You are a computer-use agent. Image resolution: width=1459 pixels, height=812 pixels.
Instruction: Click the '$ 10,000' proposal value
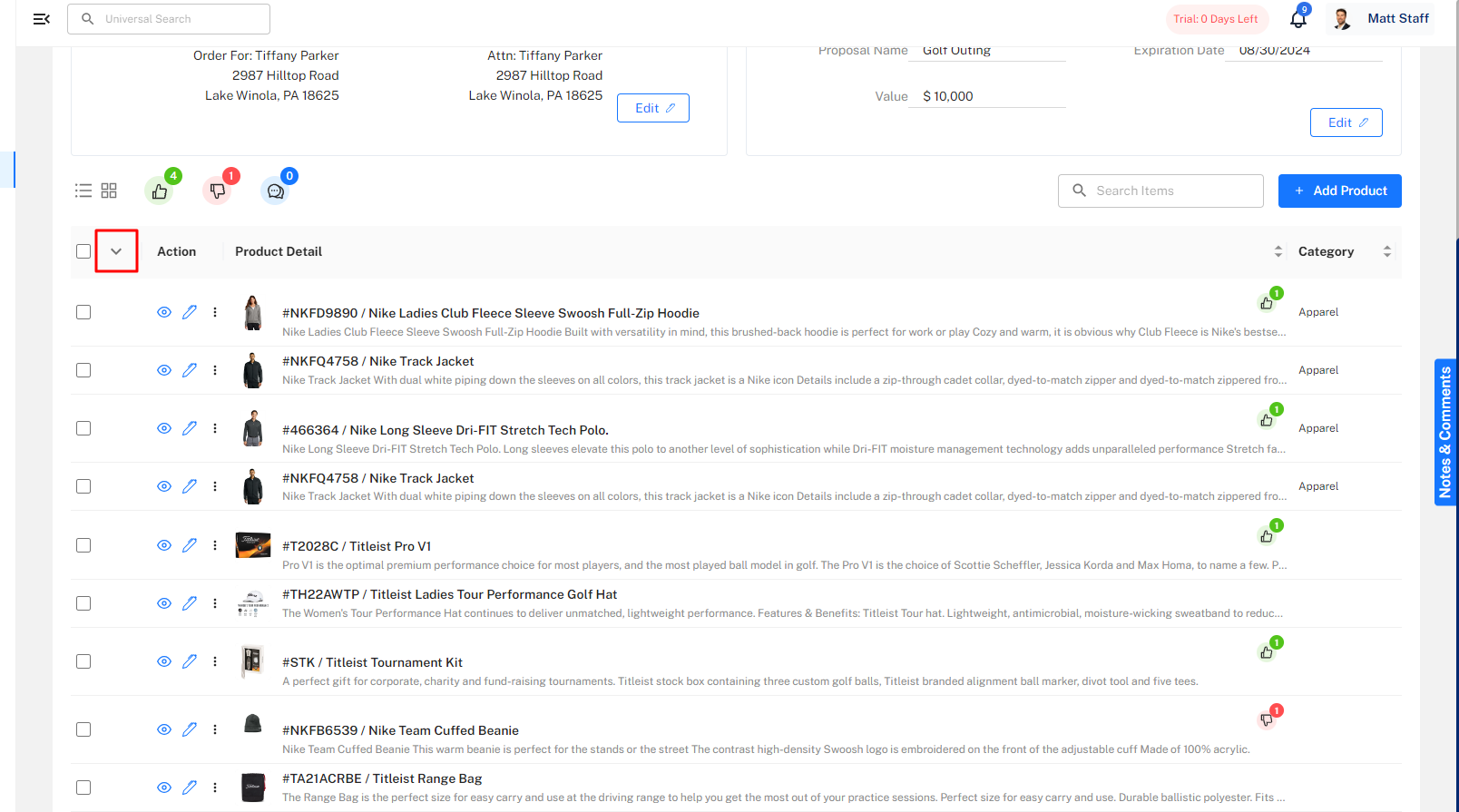pyautogui.click(x=948, y=96)
